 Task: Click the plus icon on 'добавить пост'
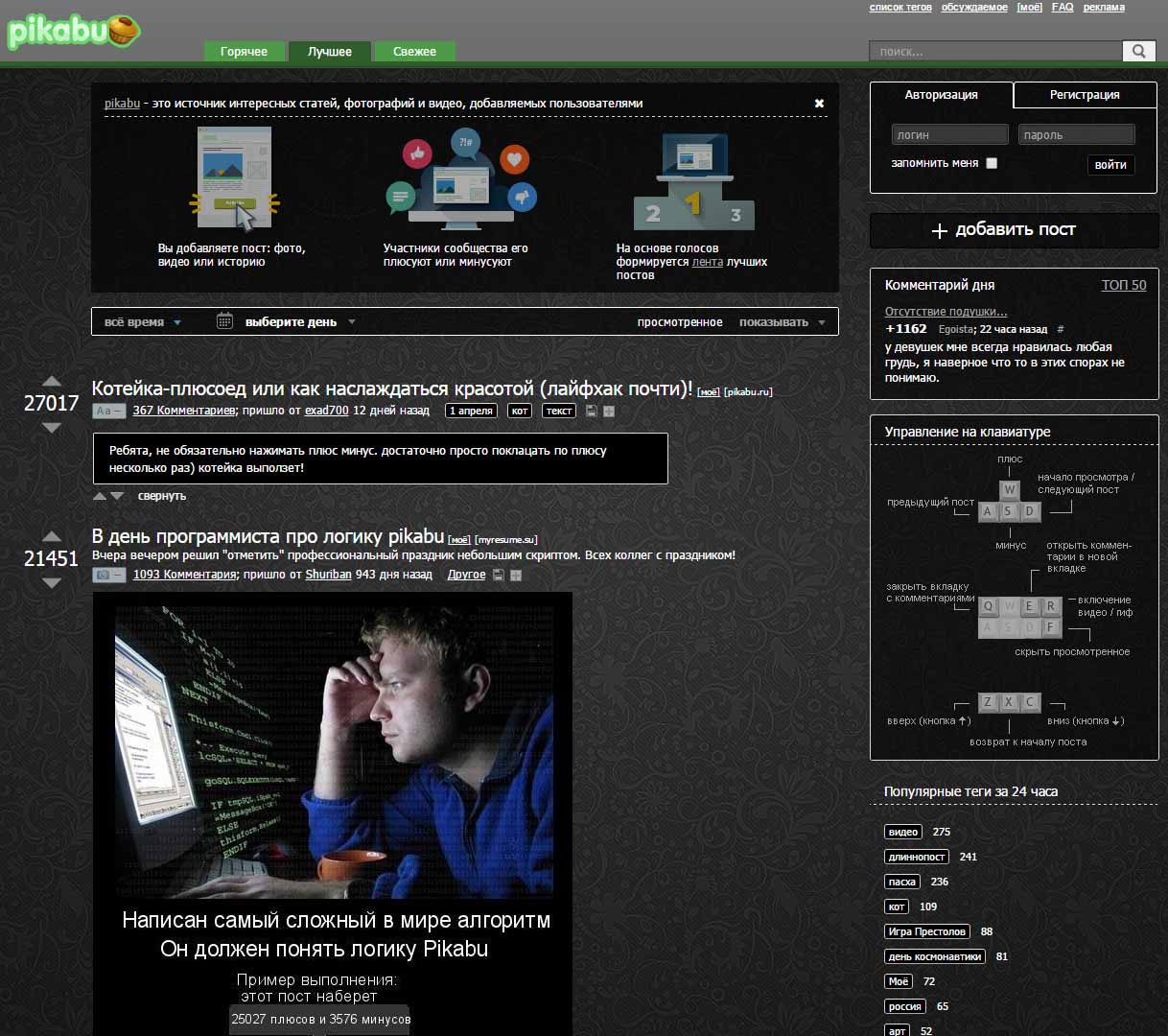(940, 230)
